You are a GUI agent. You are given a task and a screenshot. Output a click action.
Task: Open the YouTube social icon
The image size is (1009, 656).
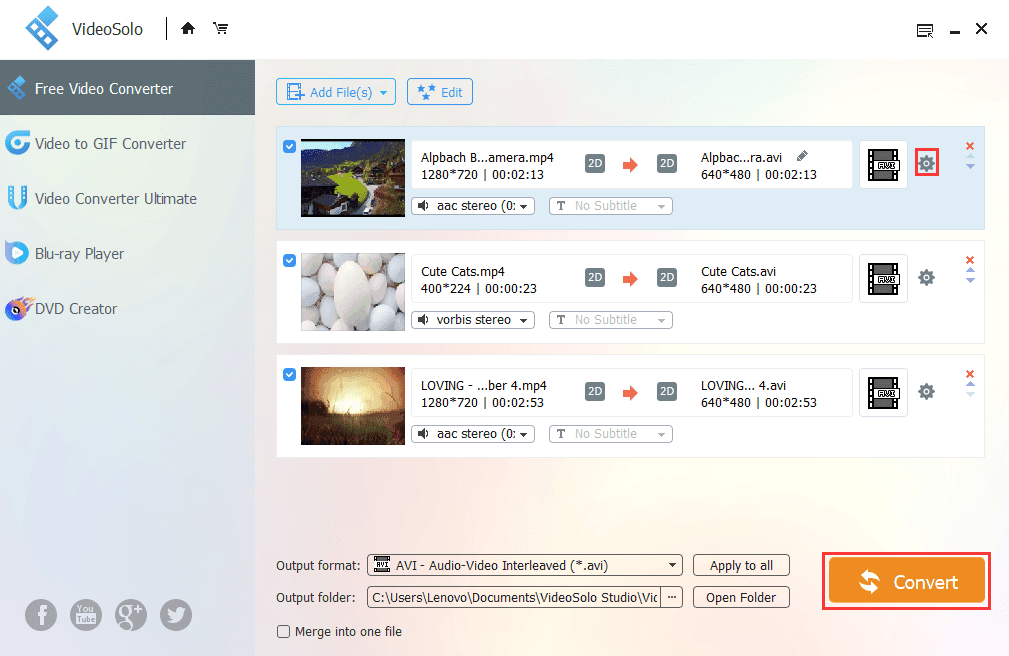(x=86, y=615)
